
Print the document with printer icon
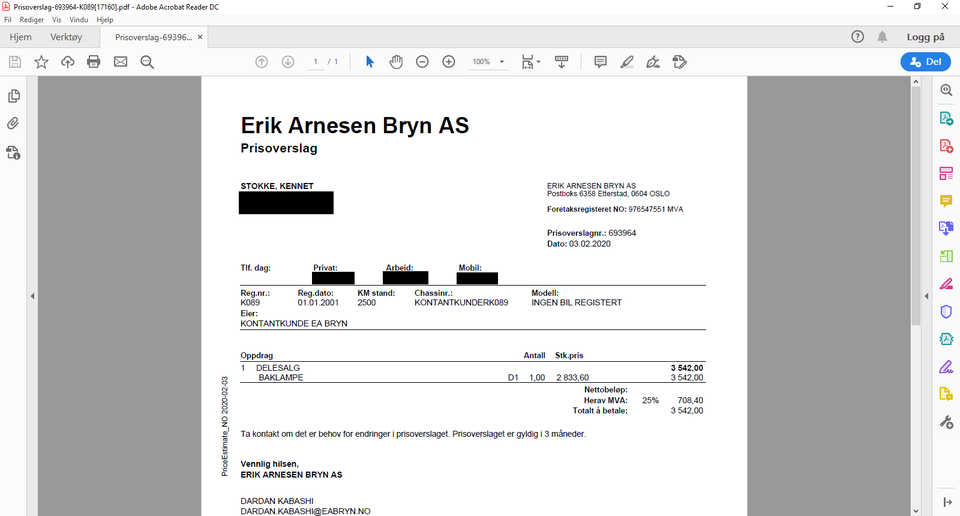tap(94, 62)
